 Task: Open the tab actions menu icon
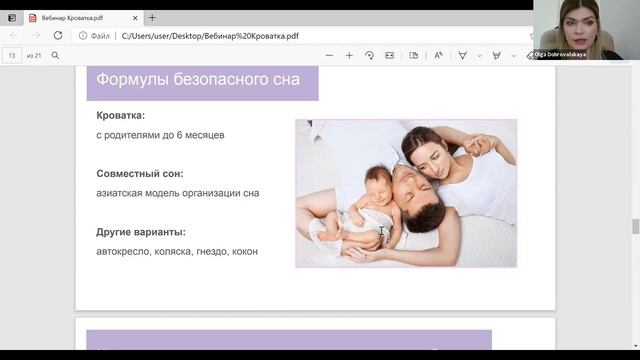click(x=12, y=18)
